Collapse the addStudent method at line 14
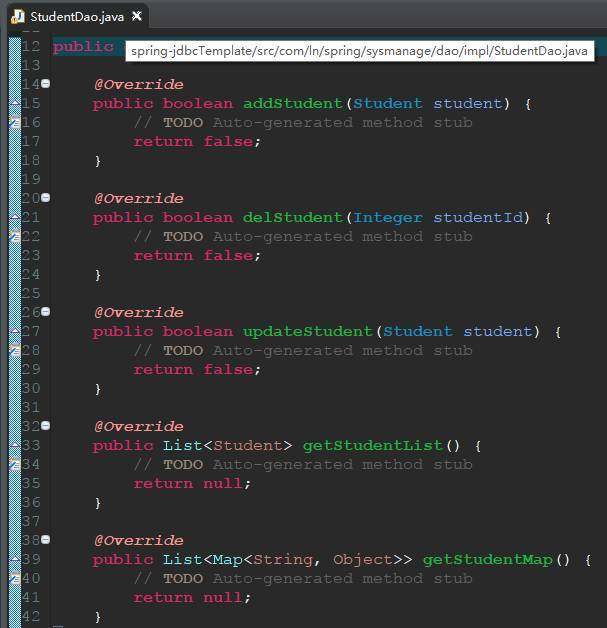The height and width of the screenshot is (628, 607). coord(46,84)
